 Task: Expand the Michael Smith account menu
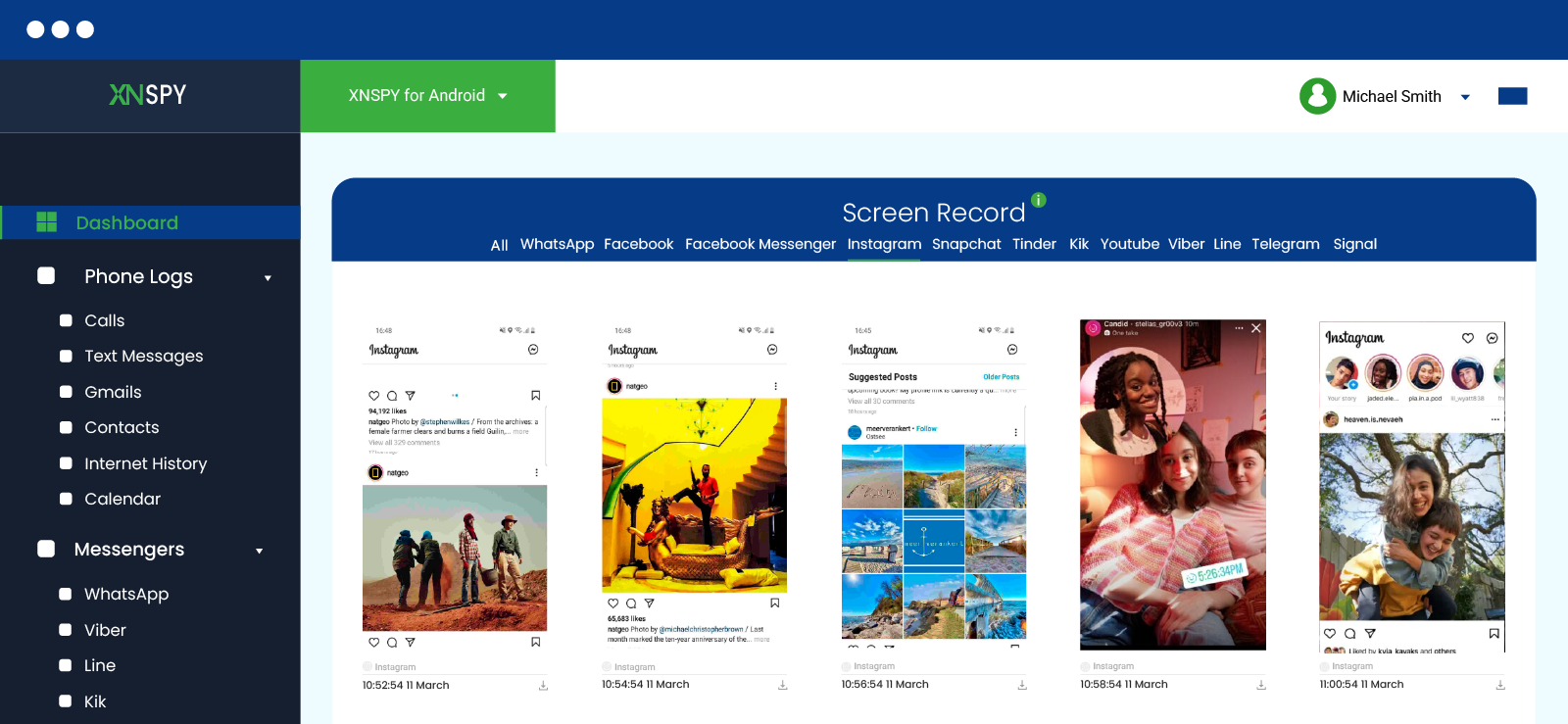pyautogui.click(x=1465, y=97)
